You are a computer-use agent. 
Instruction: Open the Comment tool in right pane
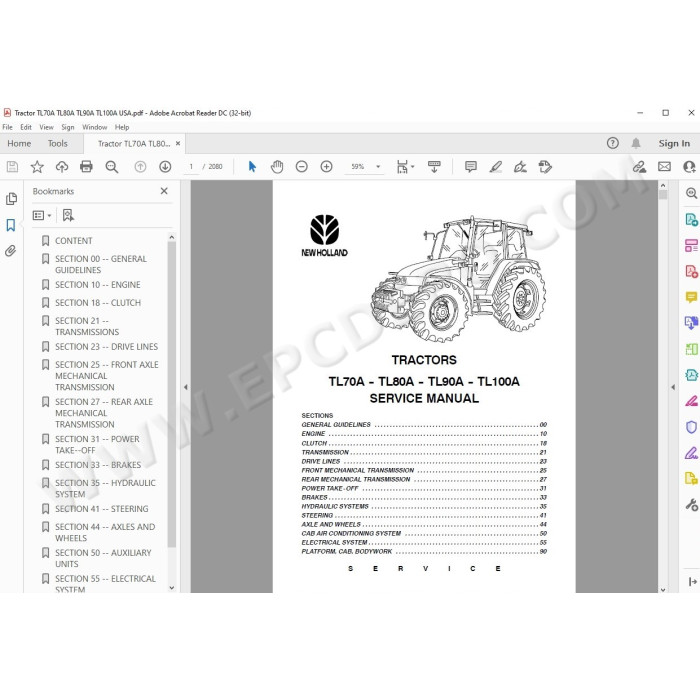(x=691, y=297)
